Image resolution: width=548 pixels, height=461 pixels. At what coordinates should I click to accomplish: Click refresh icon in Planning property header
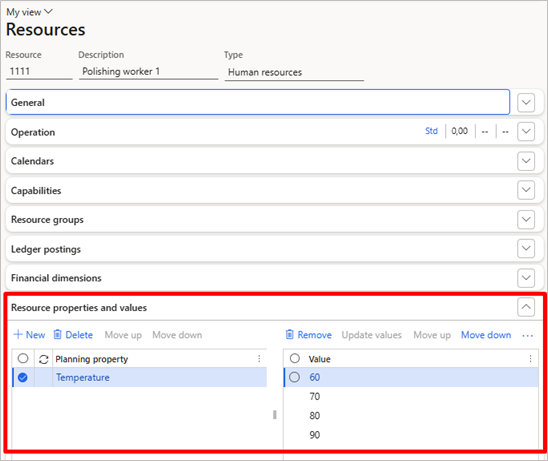pos(44,359)
